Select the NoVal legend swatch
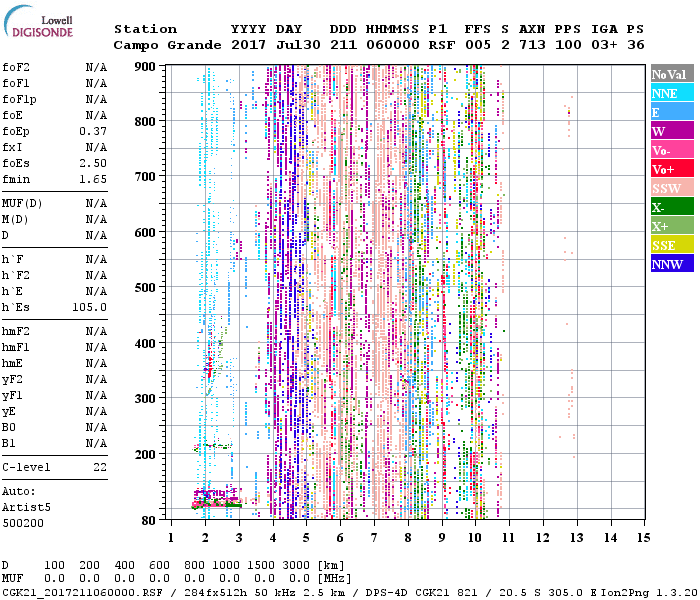 pyautogui.click(x=672, y=74)
